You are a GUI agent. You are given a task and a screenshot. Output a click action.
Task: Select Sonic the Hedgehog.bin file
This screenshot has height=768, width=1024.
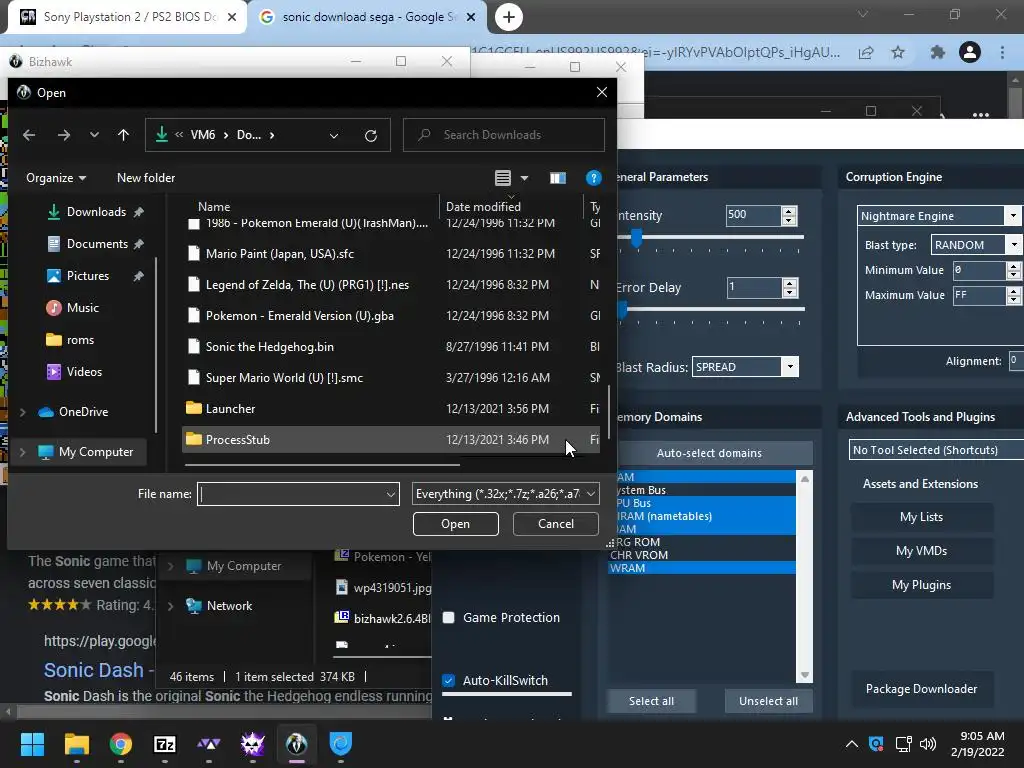coord(391,347)
